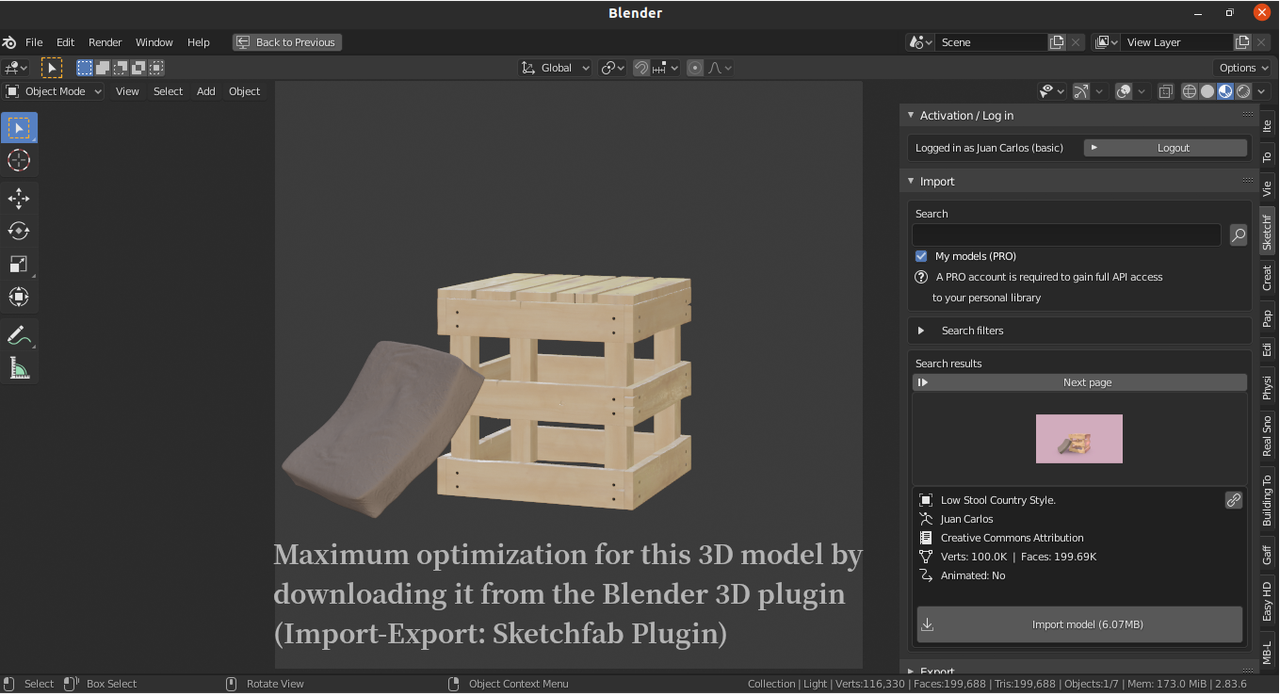Select the Annotate pencil tool
This screenshot has width=1280, height=695.
(x=19, y=336)
